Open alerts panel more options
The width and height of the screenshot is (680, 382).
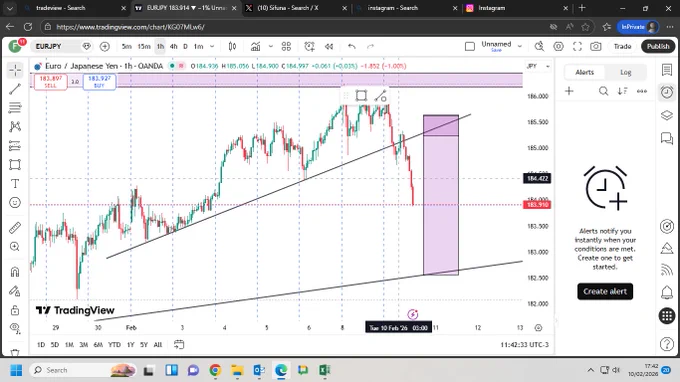(642, 91)
